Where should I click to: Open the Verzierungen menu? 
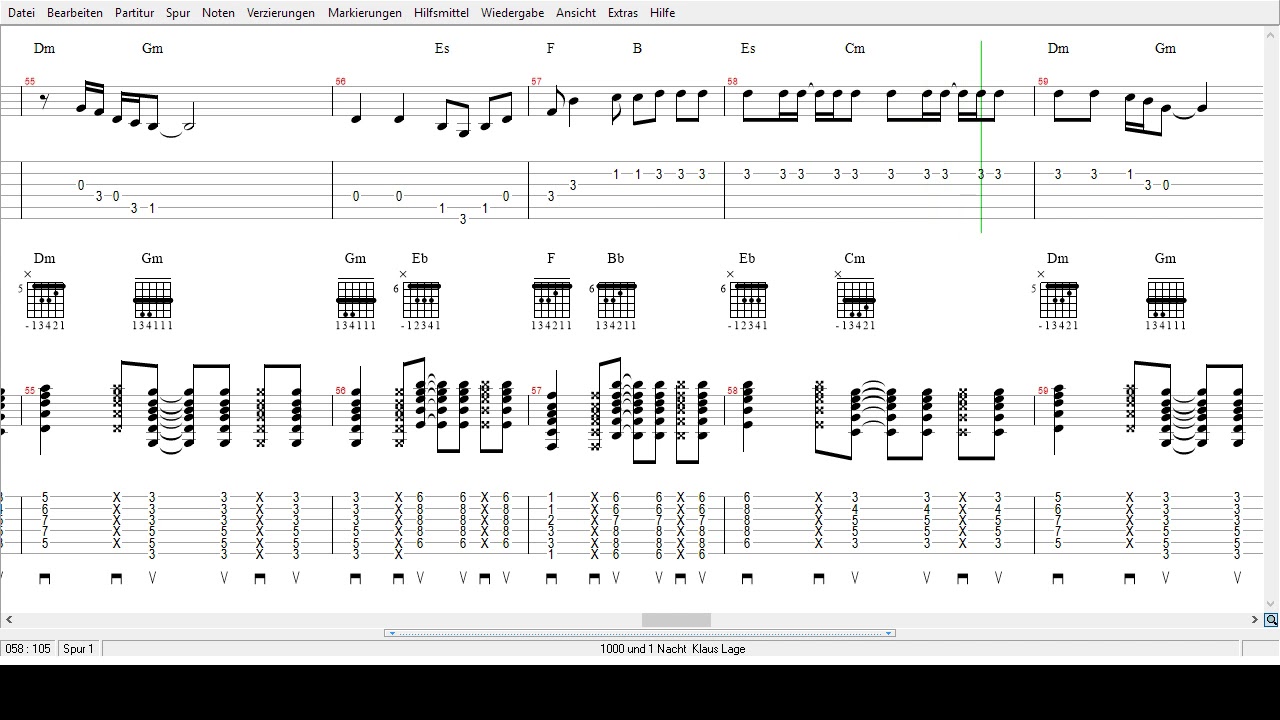pyautogui.click(x=281, y=13)
